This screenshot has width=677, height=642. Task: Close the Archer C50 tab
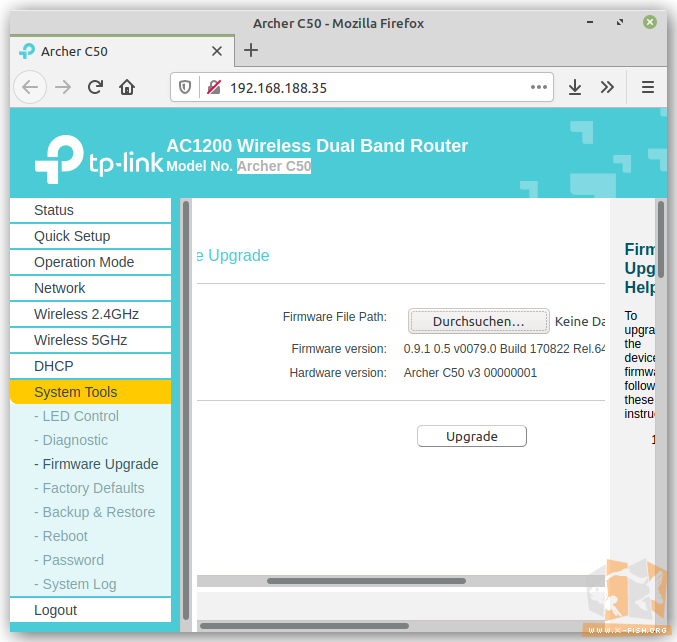click(x=217, y=51)
